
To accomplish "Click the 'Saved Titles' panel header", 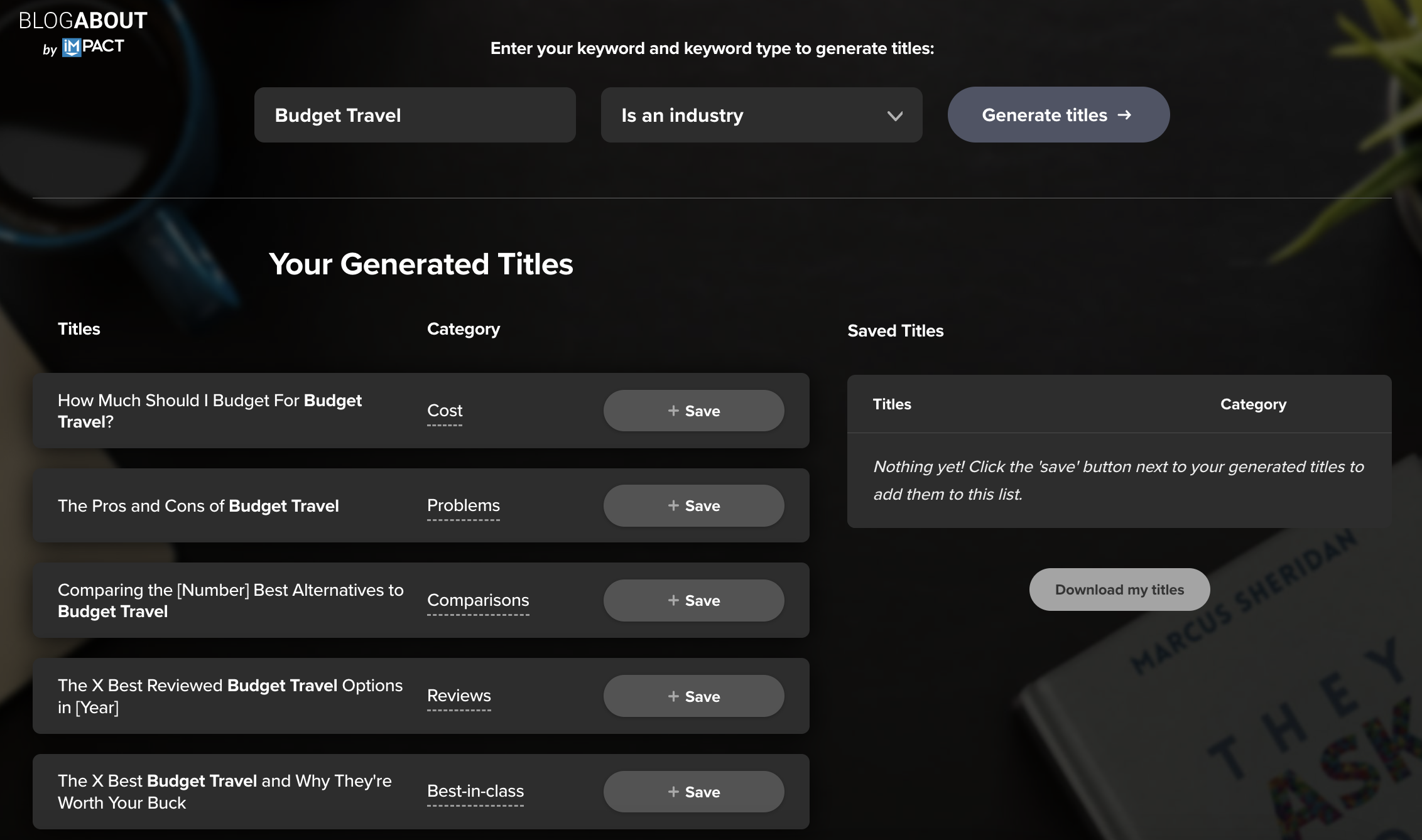I will click(x=894, y=329).
